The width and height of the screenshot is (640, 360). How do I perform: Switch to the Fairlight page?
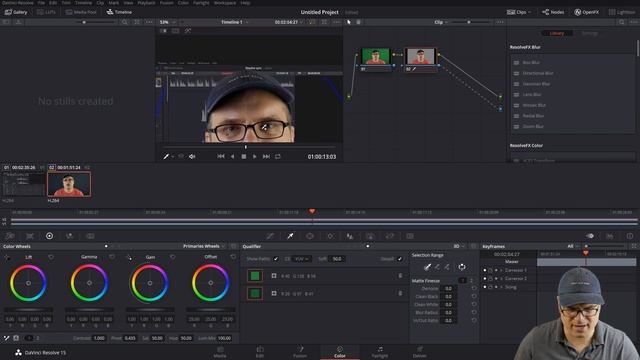tap(380, 352)
